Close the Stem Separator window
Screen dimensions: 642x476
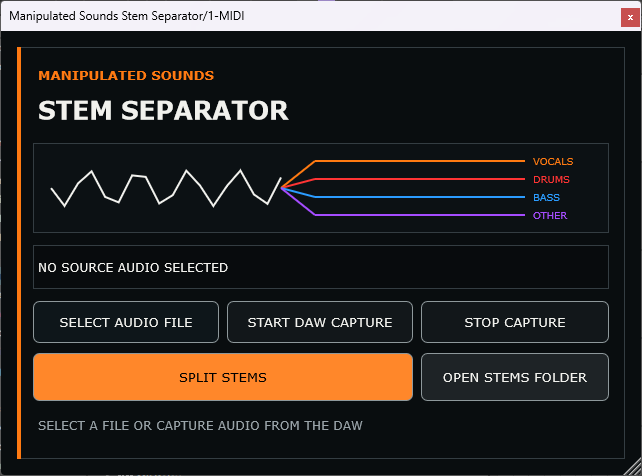pos(630,18)
